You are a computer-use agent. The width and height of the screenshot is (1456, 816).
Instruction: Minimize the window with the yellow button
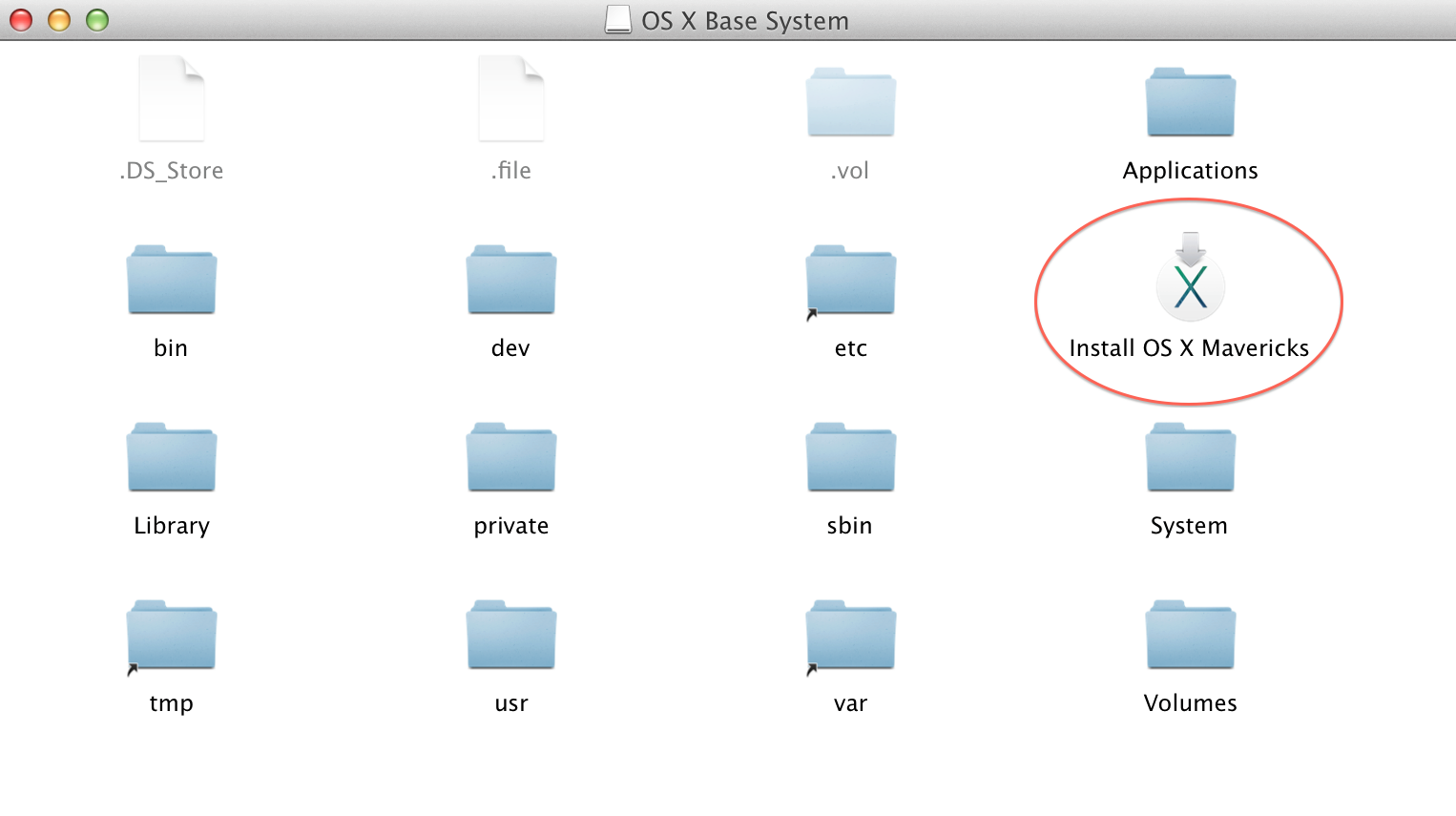[x=59, y=20]
